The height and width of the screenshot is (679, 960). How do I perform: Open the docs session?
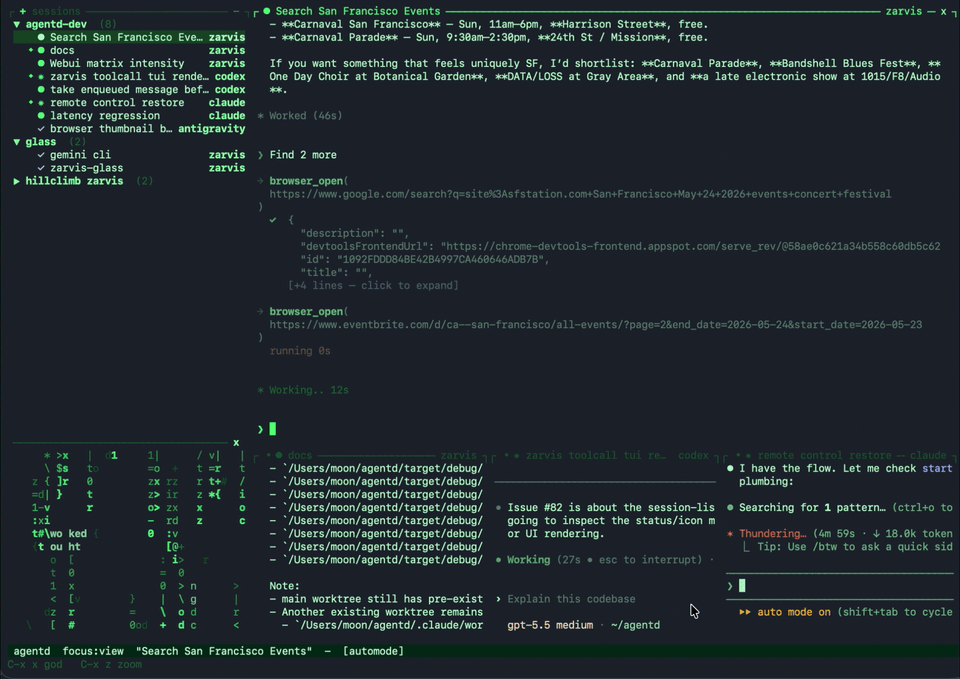(x=129, y=50)
